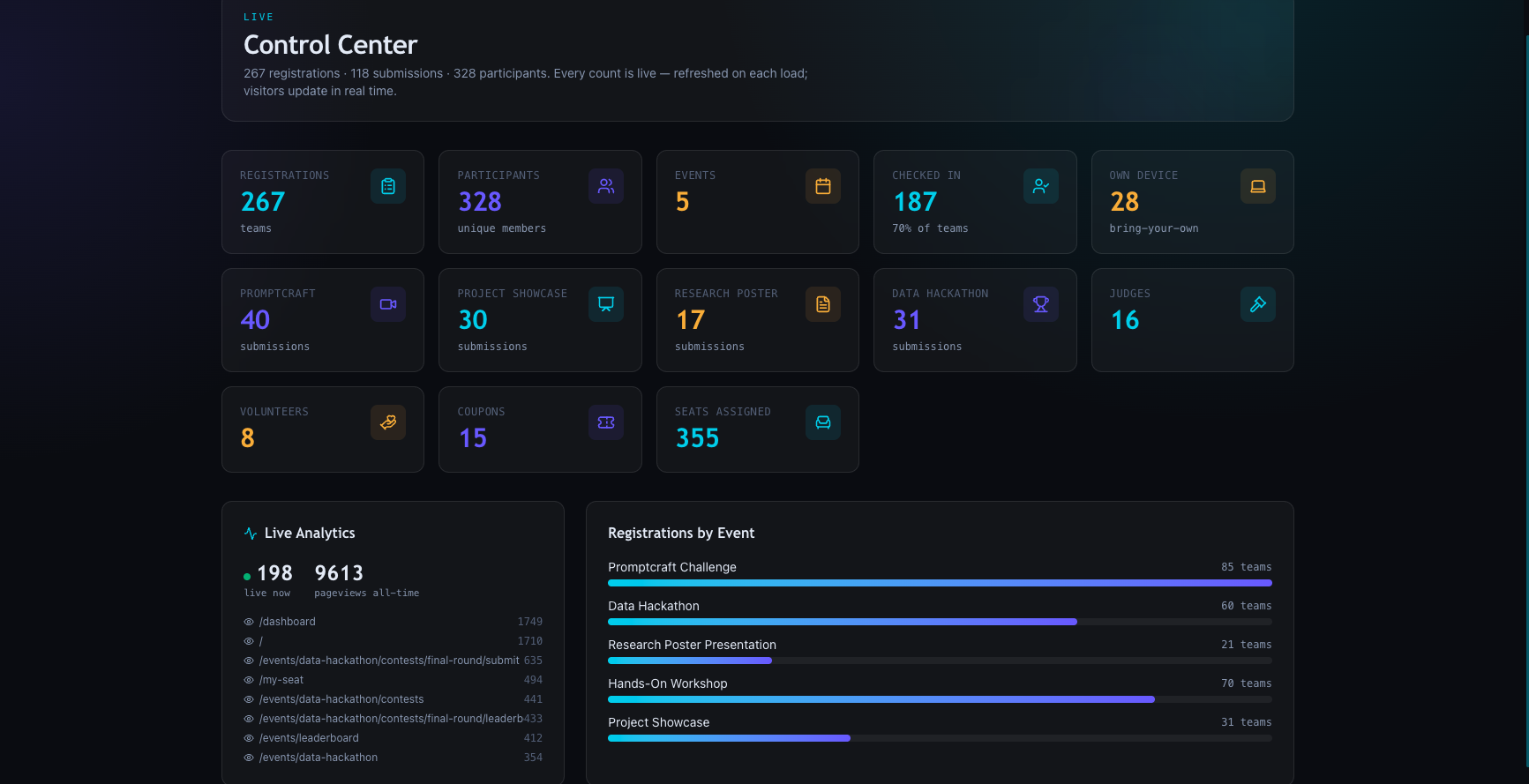The height and width of the screenshot is (784, 1529).
Task: Click the armchair icon in Seats Assigned card
Action: coord(823,422)
